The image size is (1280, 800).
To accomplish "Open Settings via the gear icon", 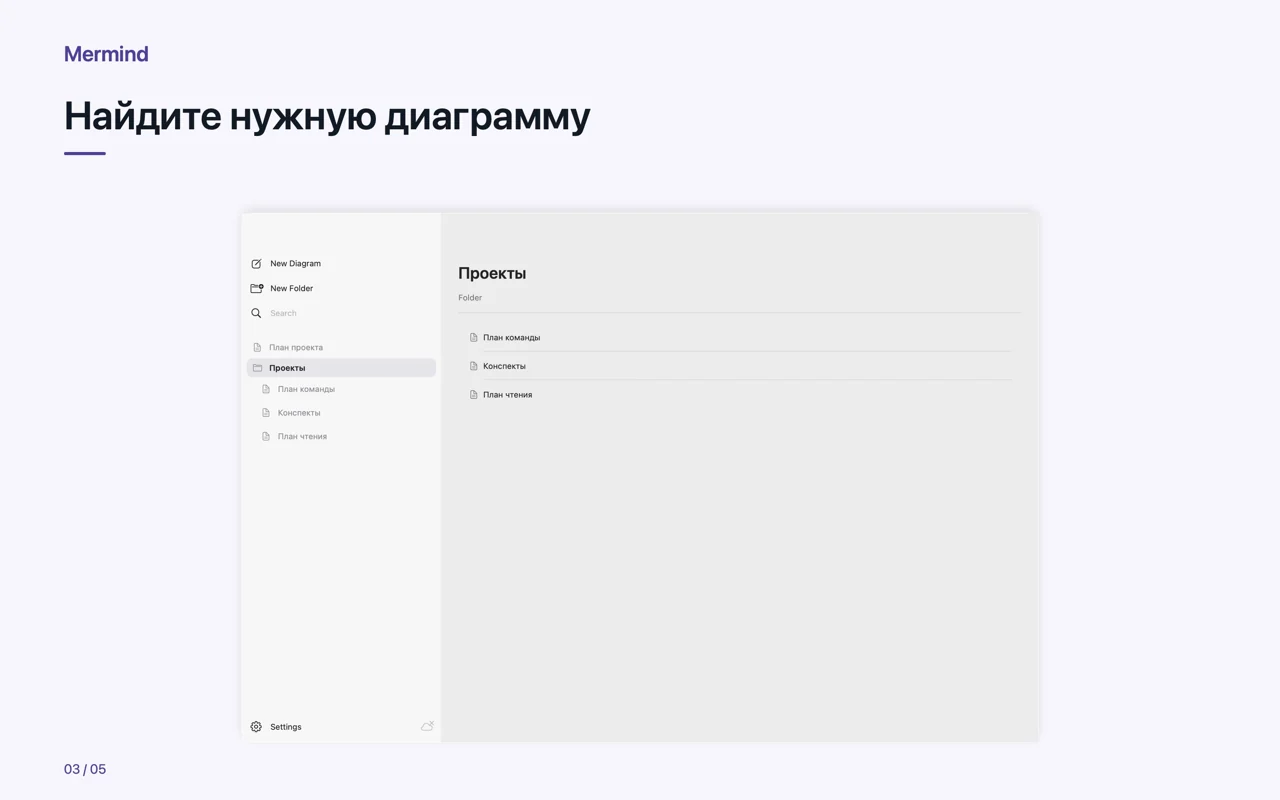I will pos(256,727).
